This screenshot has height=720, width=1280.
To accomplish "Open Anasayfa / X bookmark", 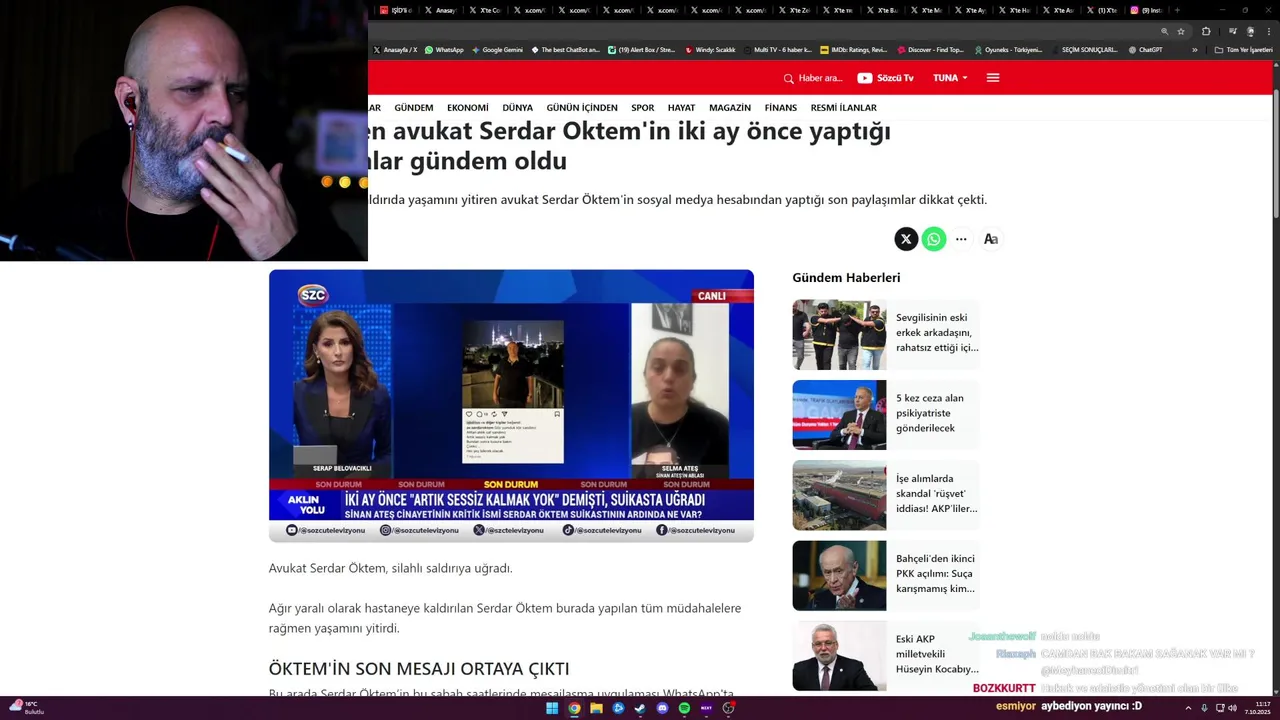I will click(395, 49).
